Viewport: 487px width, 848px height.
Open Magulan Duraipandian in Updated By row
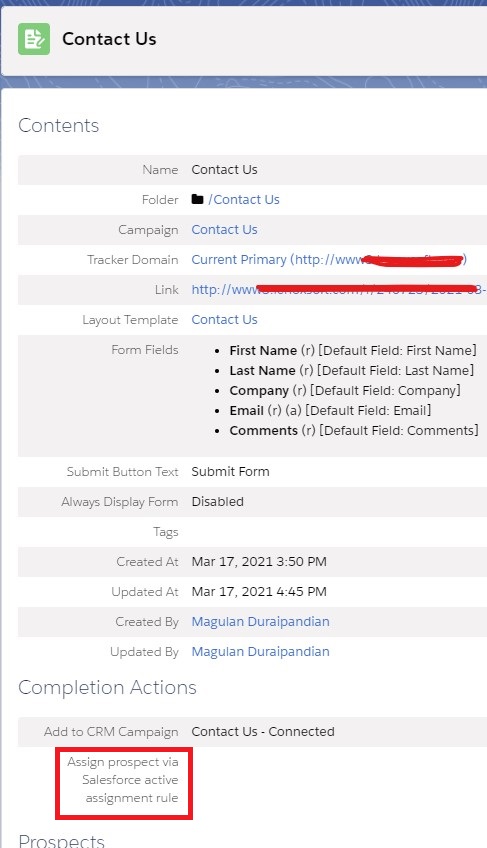(x=260, y=651)
